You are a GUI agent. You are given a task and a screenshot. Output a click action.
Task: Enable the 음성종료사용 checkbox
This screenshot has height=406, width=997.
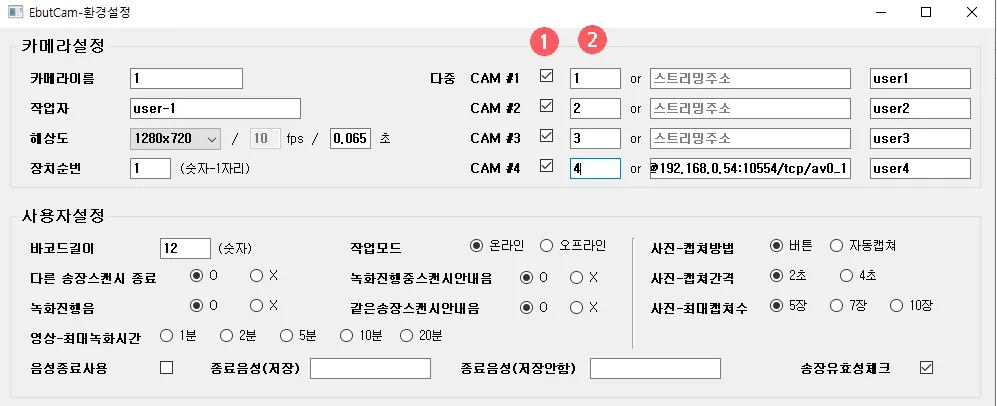click(166, 368)
